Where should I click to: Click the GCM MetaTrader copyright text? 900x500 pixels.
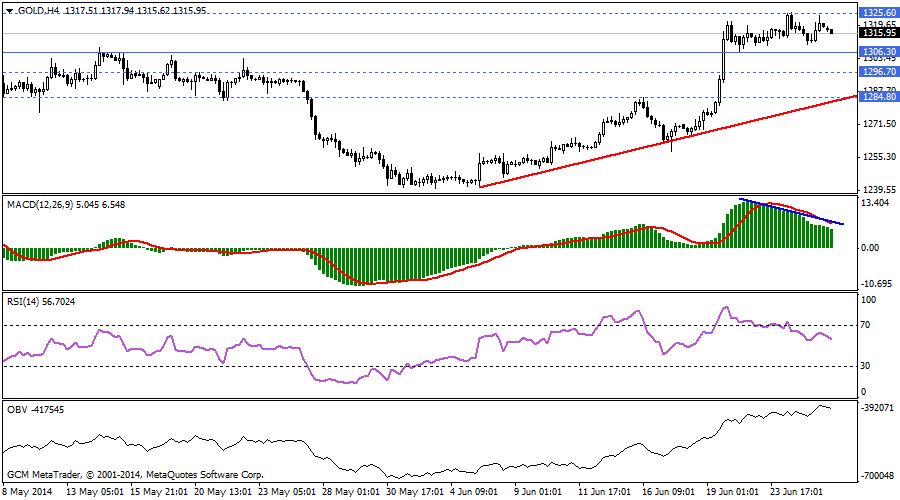click(135, 475)
